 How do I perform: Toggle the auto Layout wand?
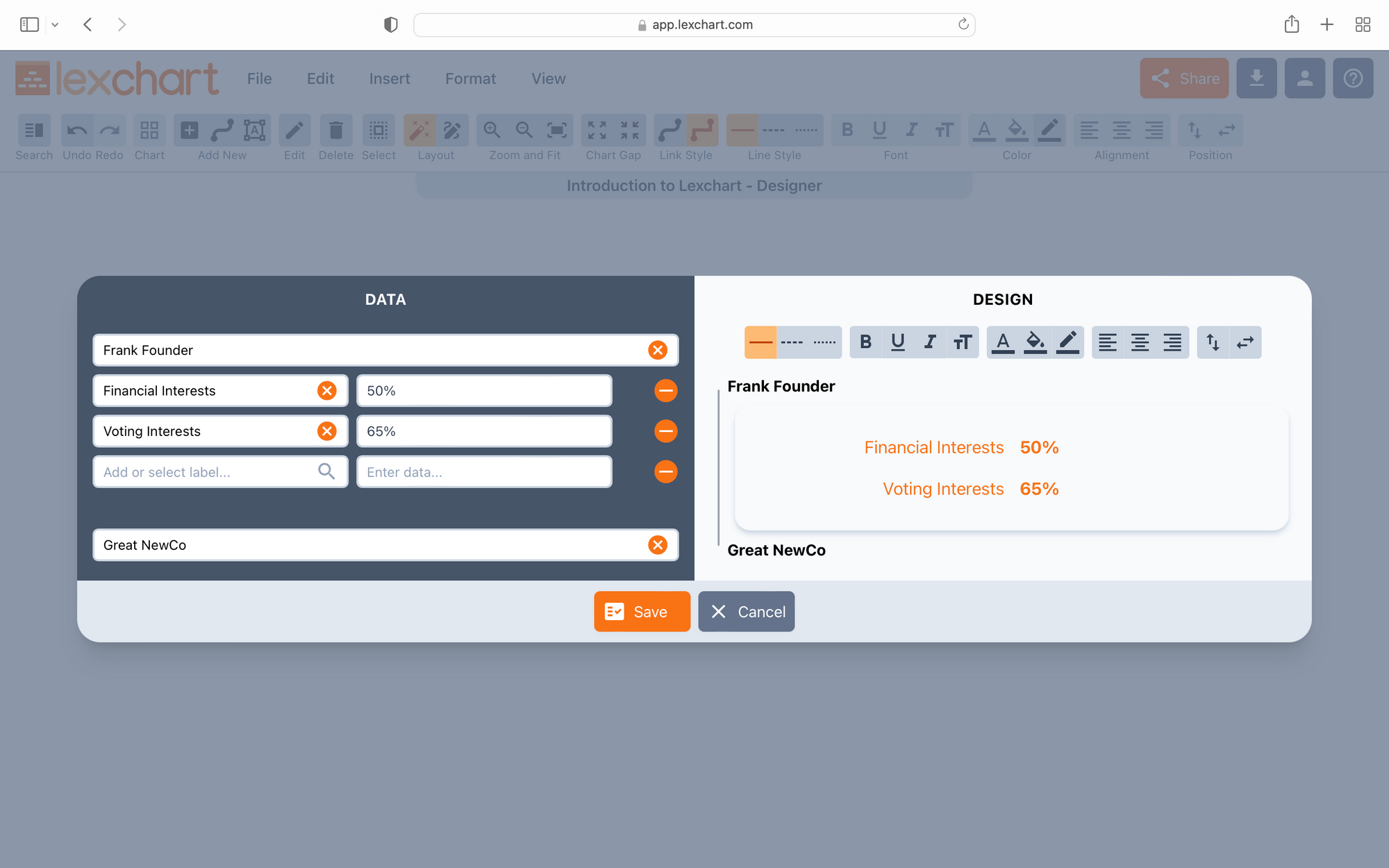419,130
